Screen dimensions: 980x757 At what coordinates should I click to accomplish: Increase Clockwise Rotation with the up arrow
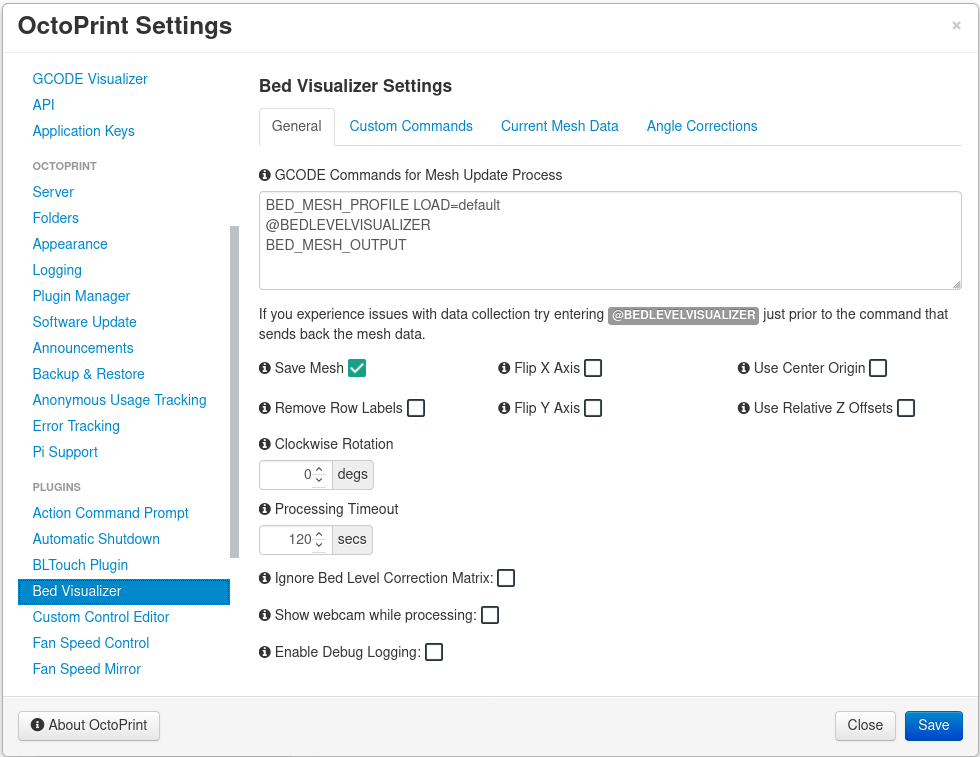[x=319, y=469]
